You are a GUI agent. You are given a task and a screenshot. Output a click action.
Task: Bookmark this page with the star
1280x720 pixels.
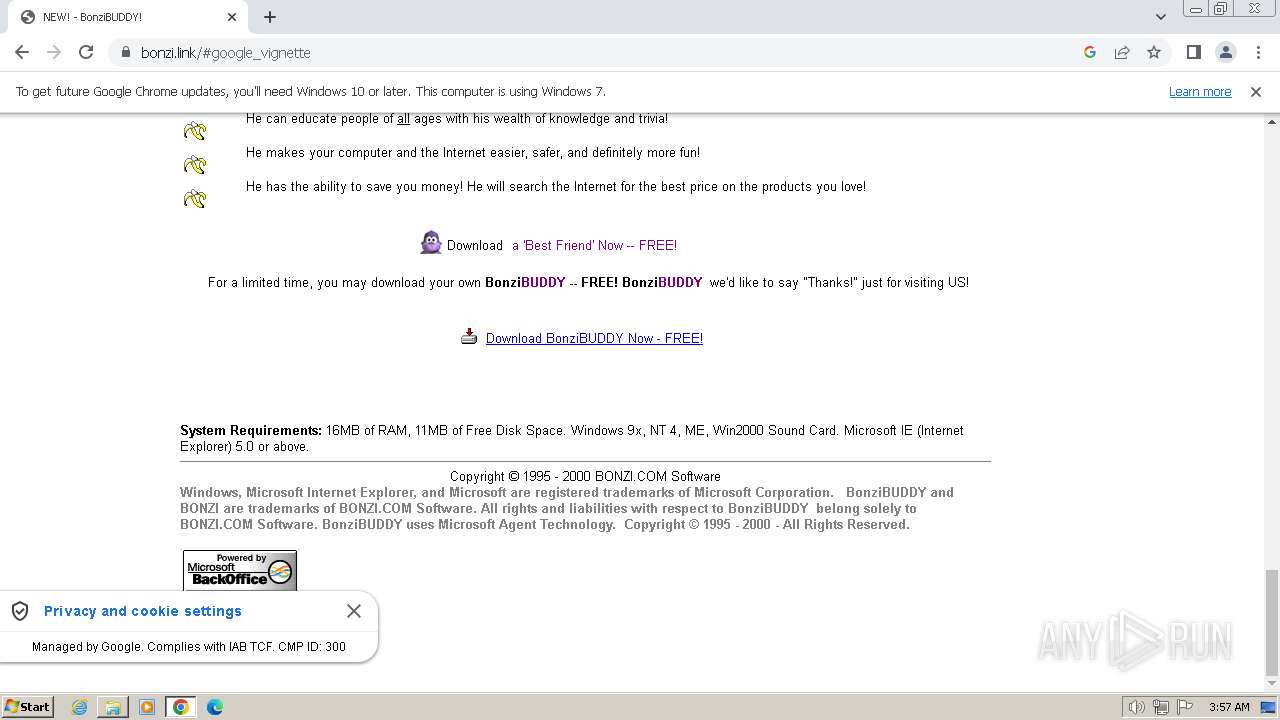coord(1154,52)
